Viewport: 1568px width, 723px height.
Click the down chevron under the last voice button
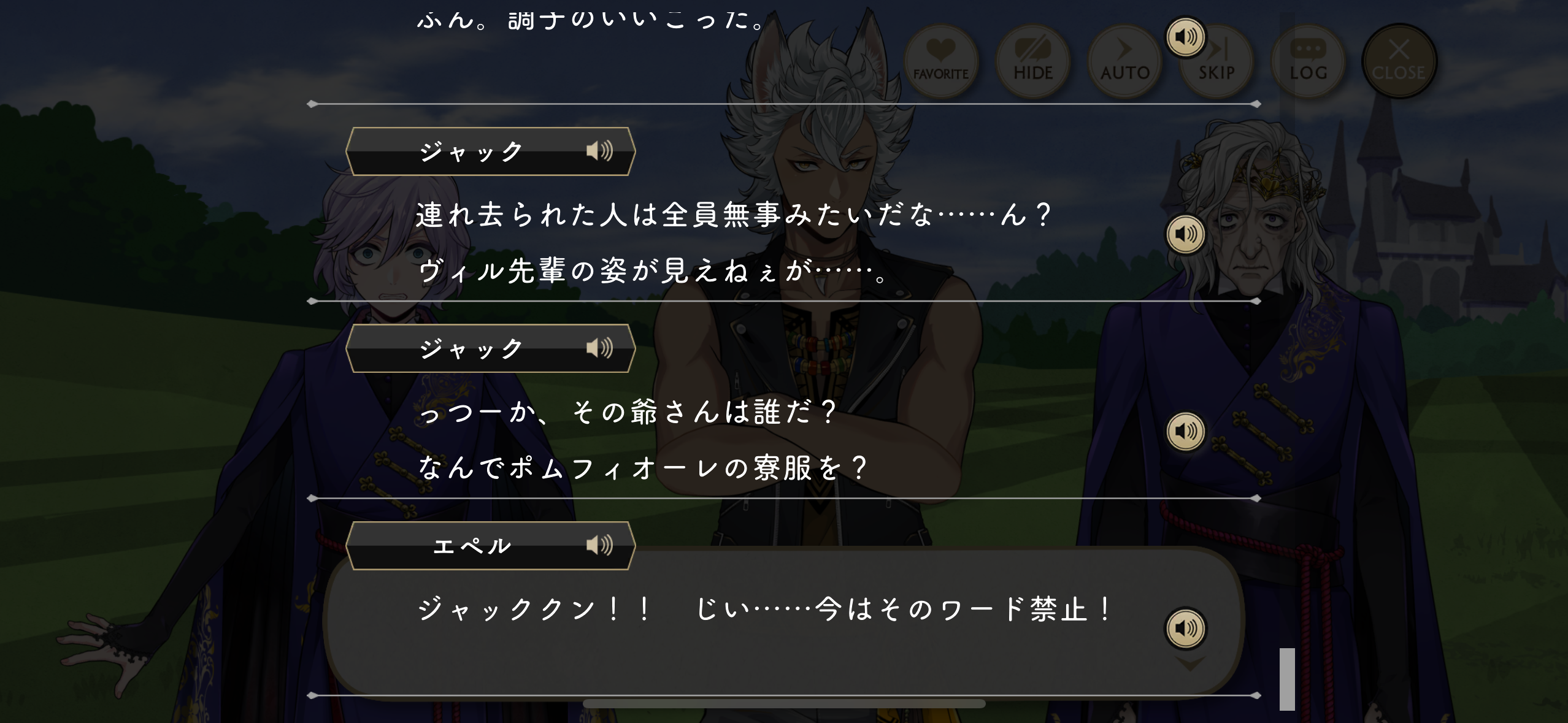[x=1189, y=664]
